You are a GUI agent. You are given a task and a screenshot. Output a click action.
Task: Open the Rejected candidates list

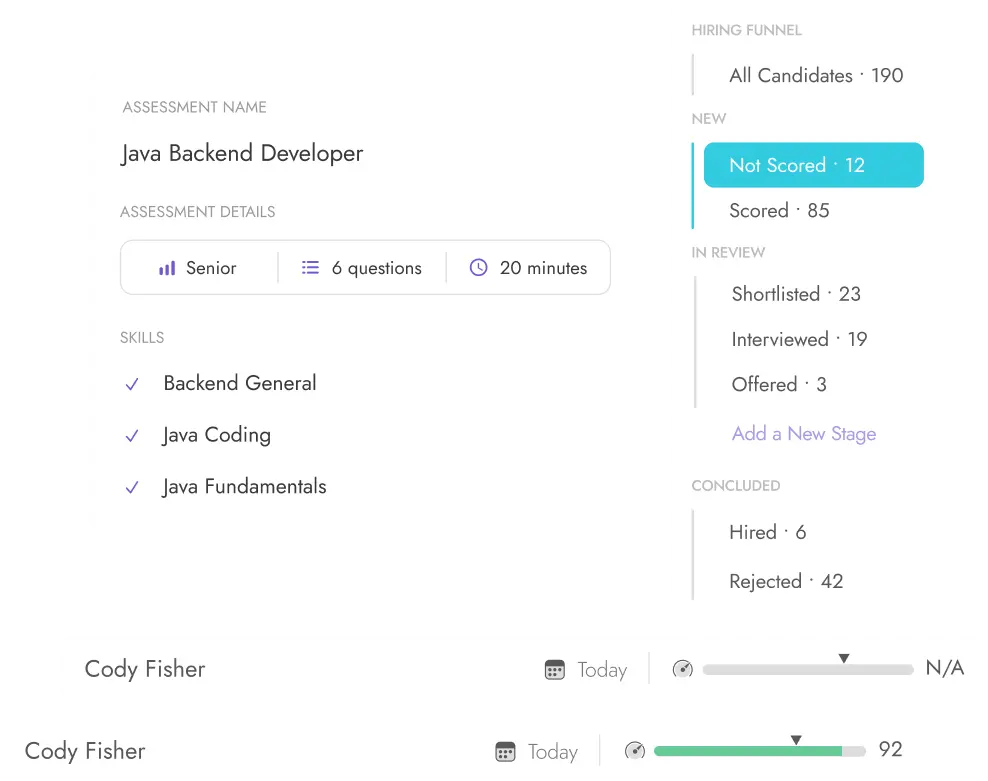click(x=785, y=582)
